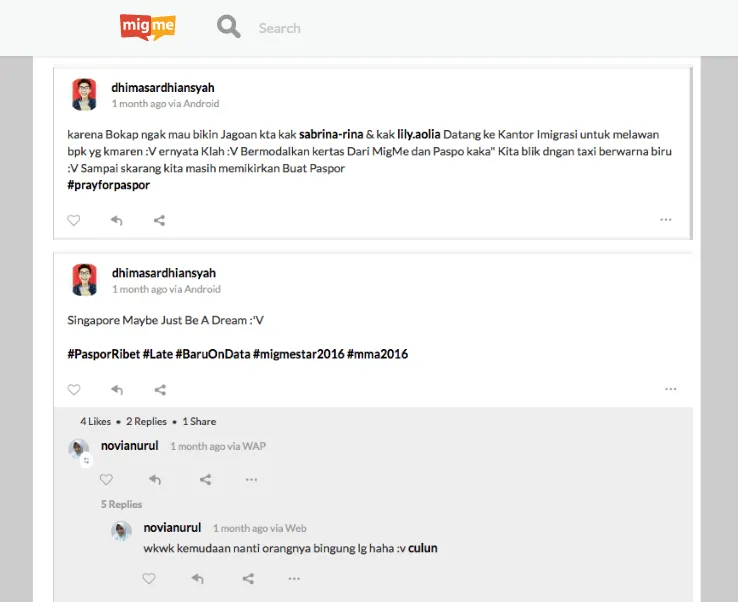
Task: Reply to the #prayforpaspor post
Action: [x=117, y=220]
